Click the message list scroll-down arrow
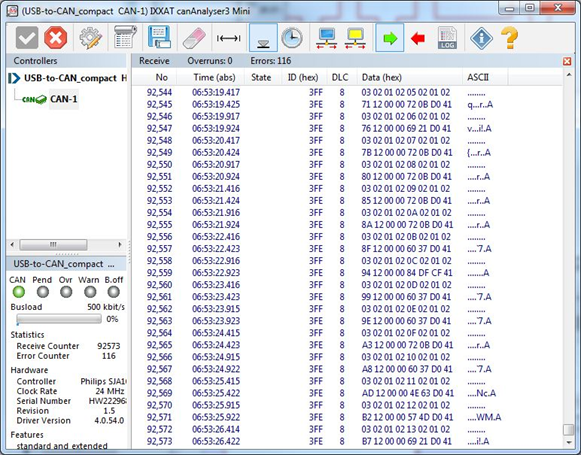Screen dimensions: 581x455 pos(569,442)
